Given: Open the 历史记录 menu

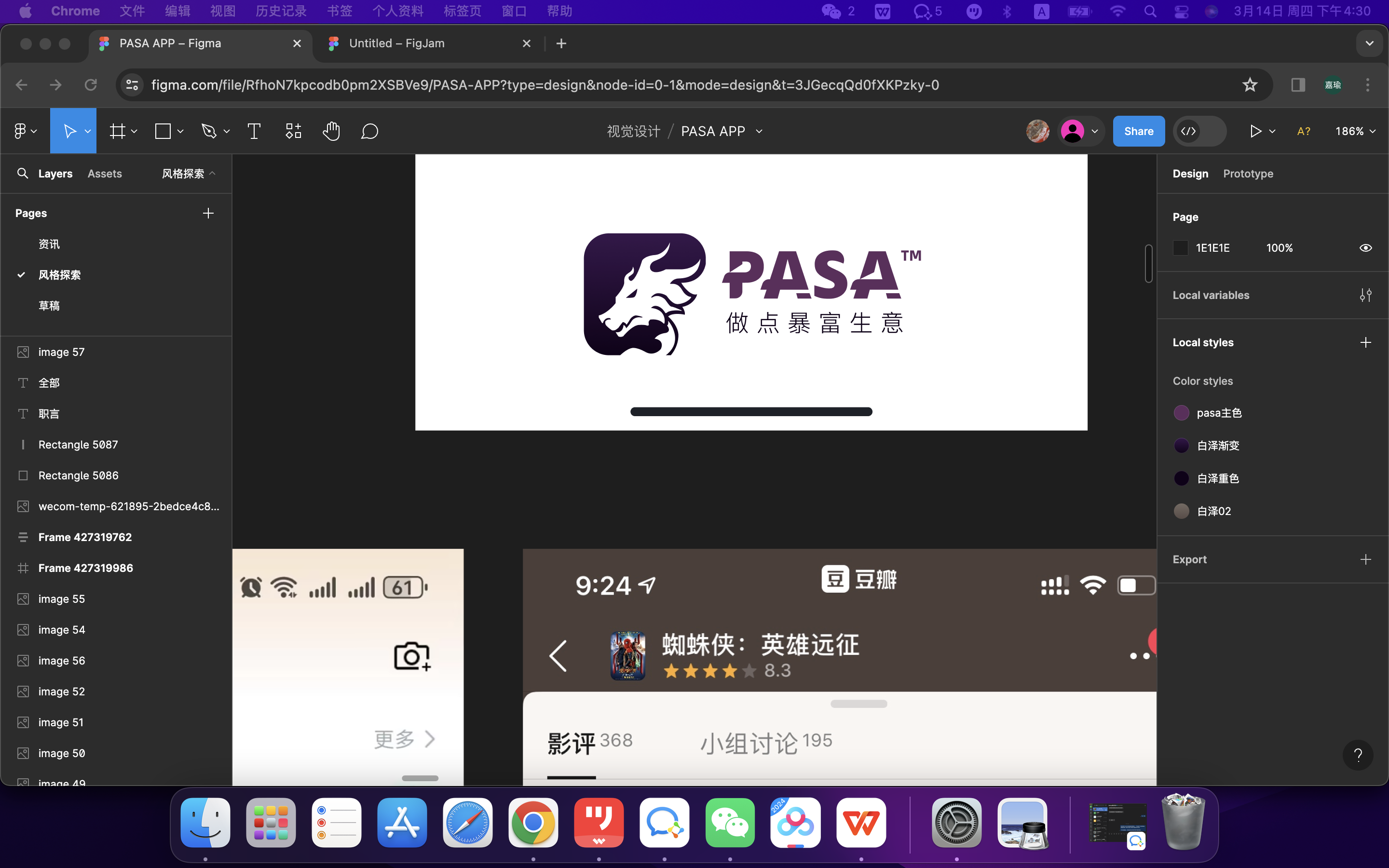Looking at the screenshot, I should coord(281,12).
